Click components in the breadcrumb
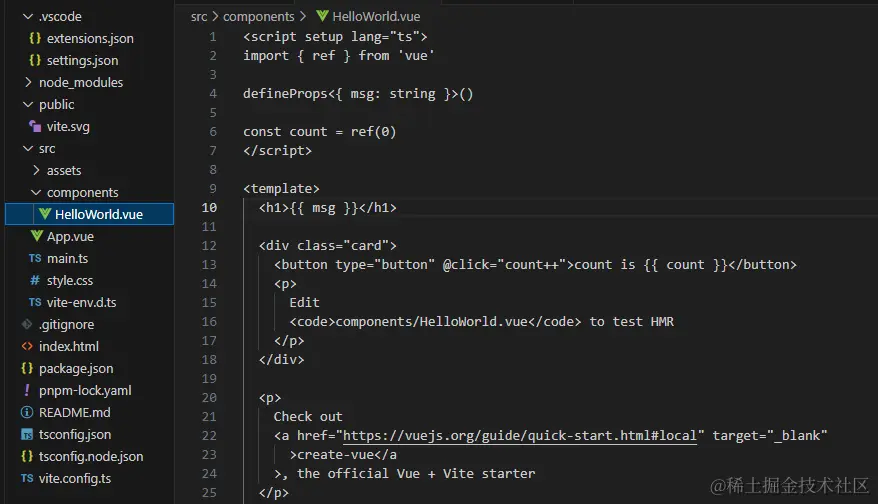878x504 pixels. click(258, 17)
